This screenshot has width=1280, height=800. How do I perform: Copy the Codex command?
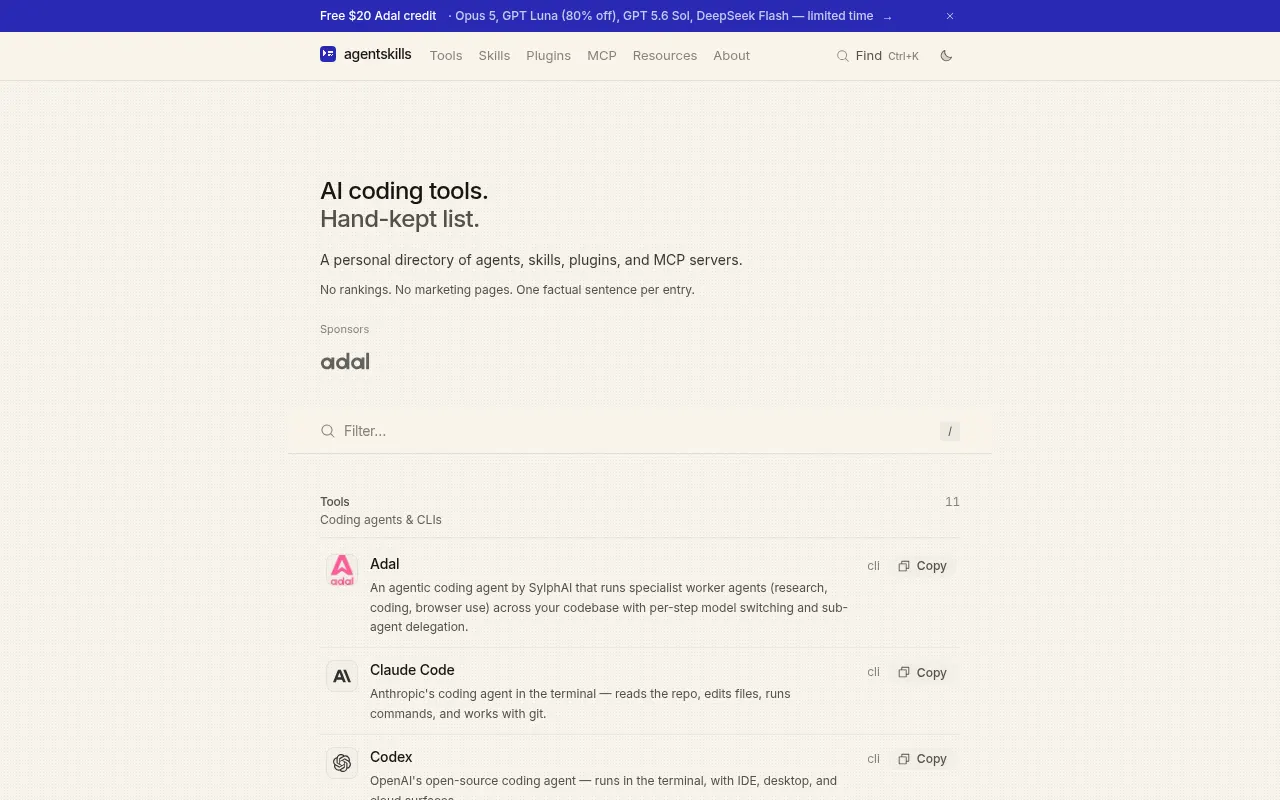(x=922, y=759)
